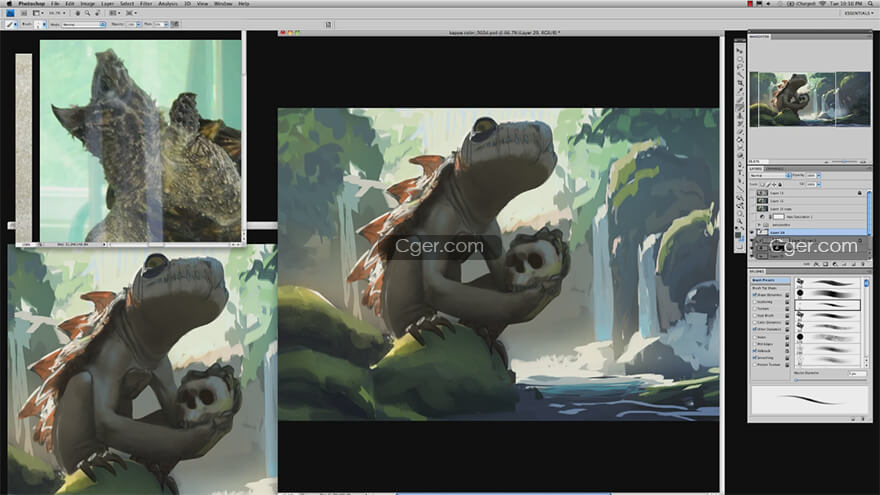Select the Crop tool
The height and width of the screenshot is (495, 880).
point(740,83)
